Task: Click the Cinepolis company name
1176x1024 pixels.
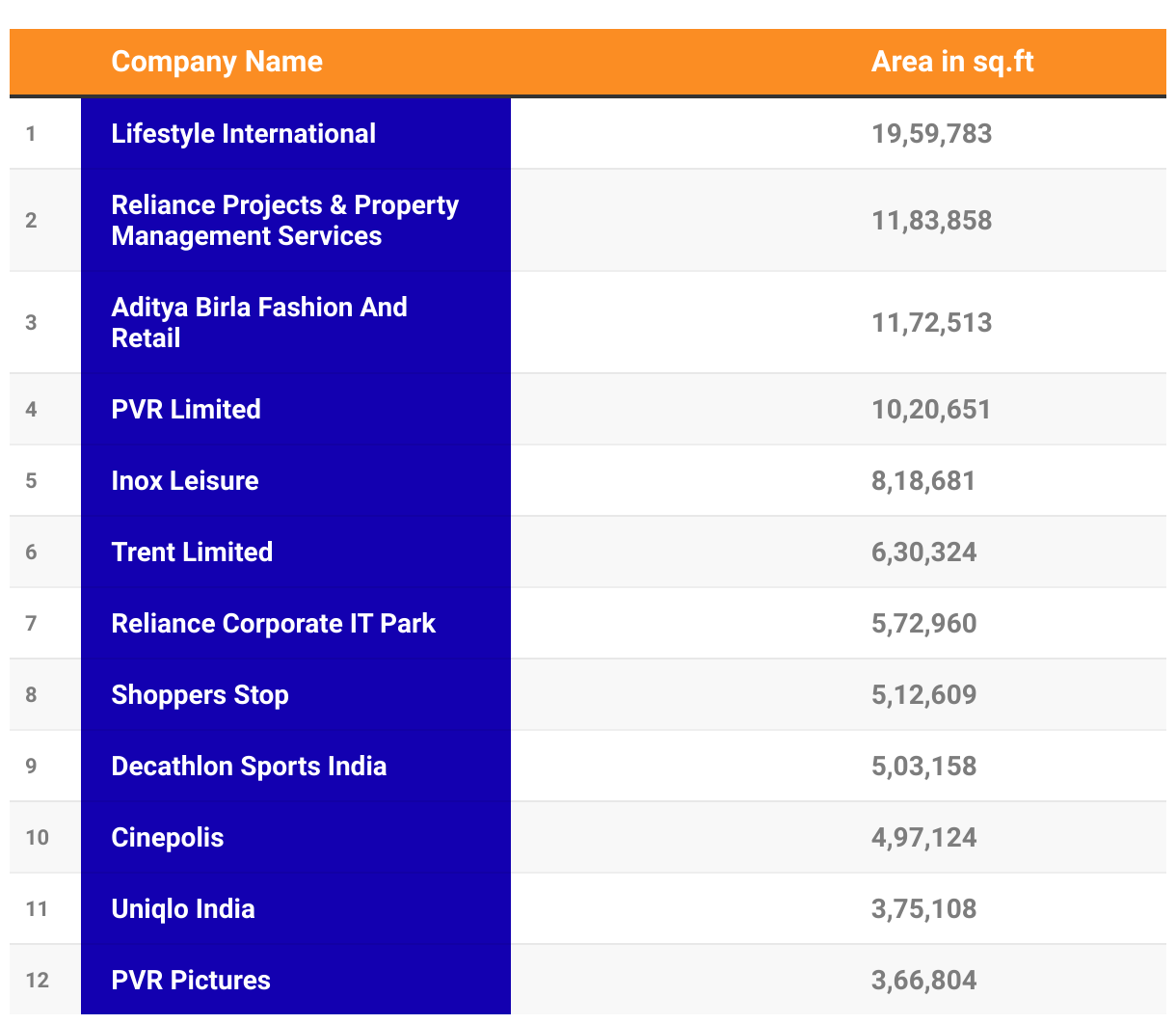Action: pyautogui.click(x=168, y=838)
